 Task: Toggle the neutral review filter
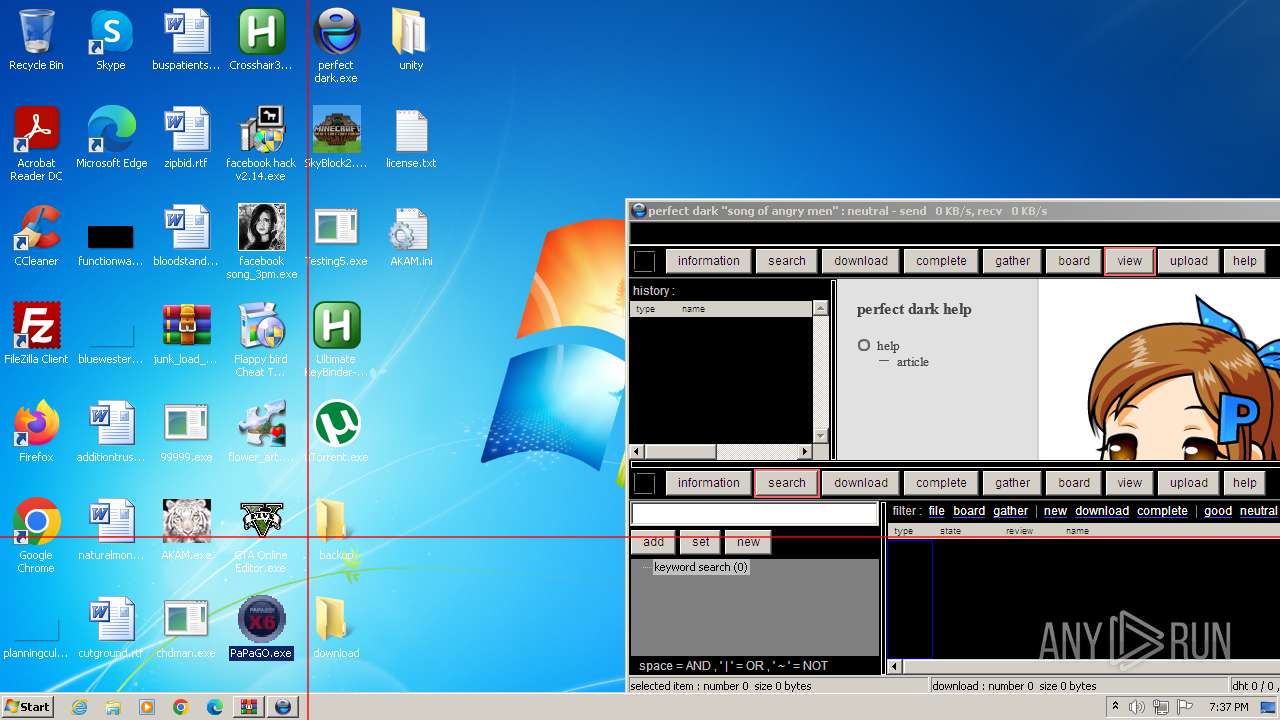[x=1258, y=511]
